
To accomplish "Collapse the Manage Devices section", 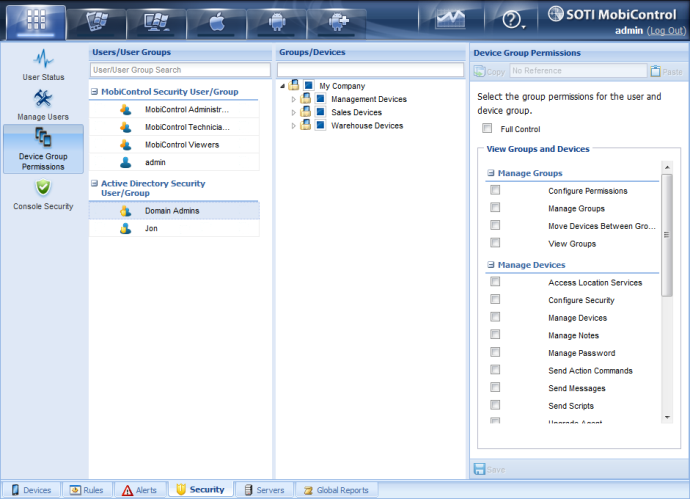I will pos(491,264).
